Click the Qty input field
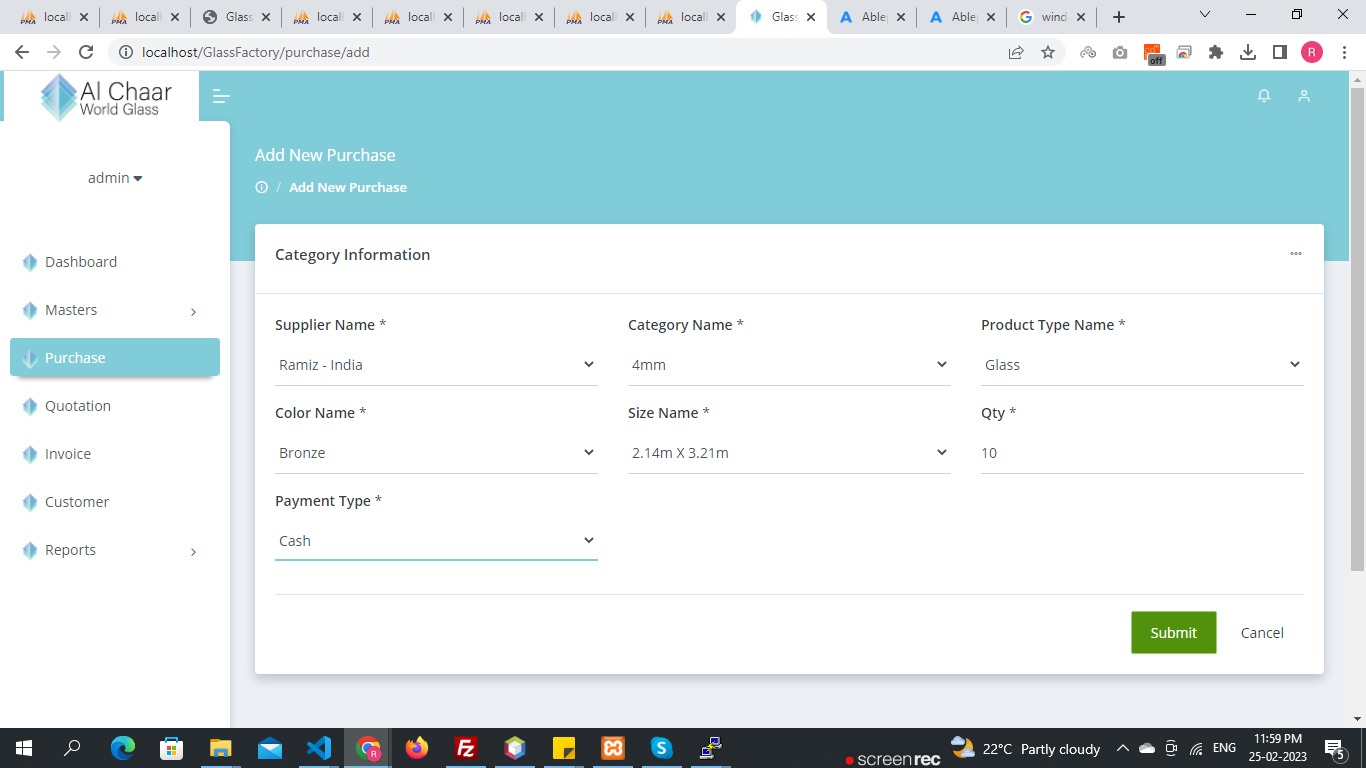 click(1141, 453)
